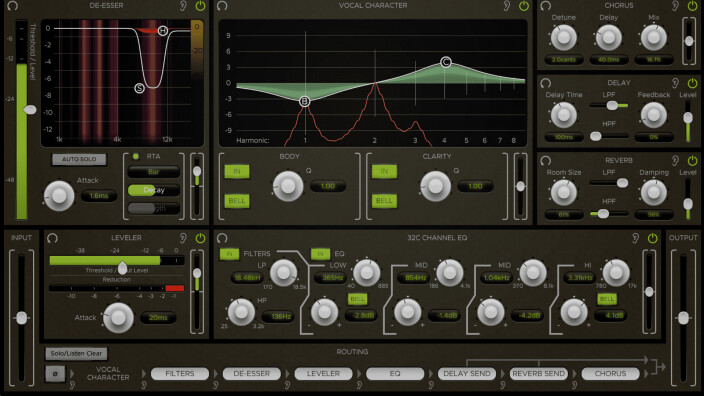The height and width of the screenshot is (396, 704).
Task: Reset the Chorus module
Action: 546,6
